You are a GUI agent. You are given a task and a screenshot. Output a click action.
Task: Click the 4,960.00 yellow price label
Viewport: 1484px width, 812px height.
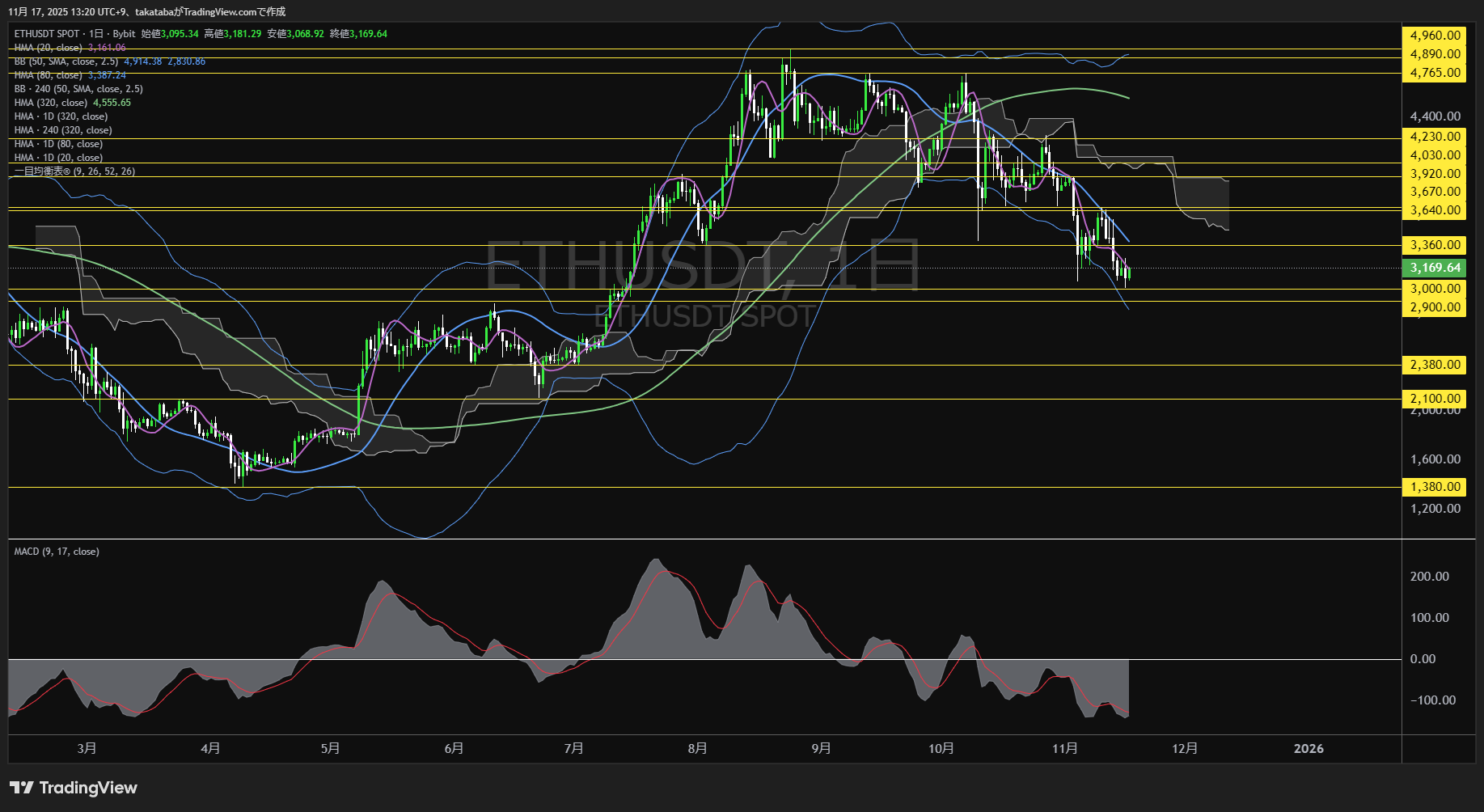(x=1435, y=36)
